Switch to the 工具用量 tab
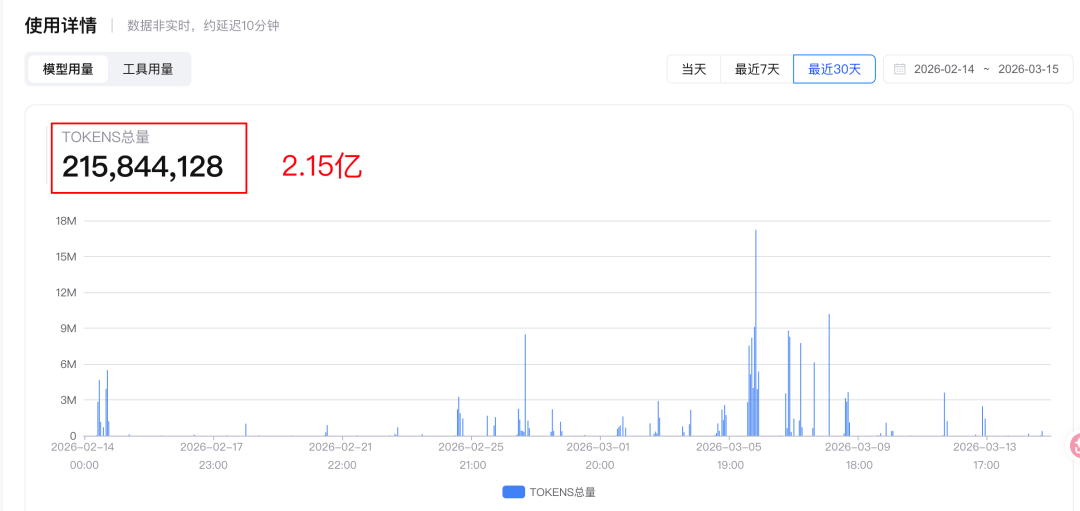1080x511 pixels. [148, 70]
